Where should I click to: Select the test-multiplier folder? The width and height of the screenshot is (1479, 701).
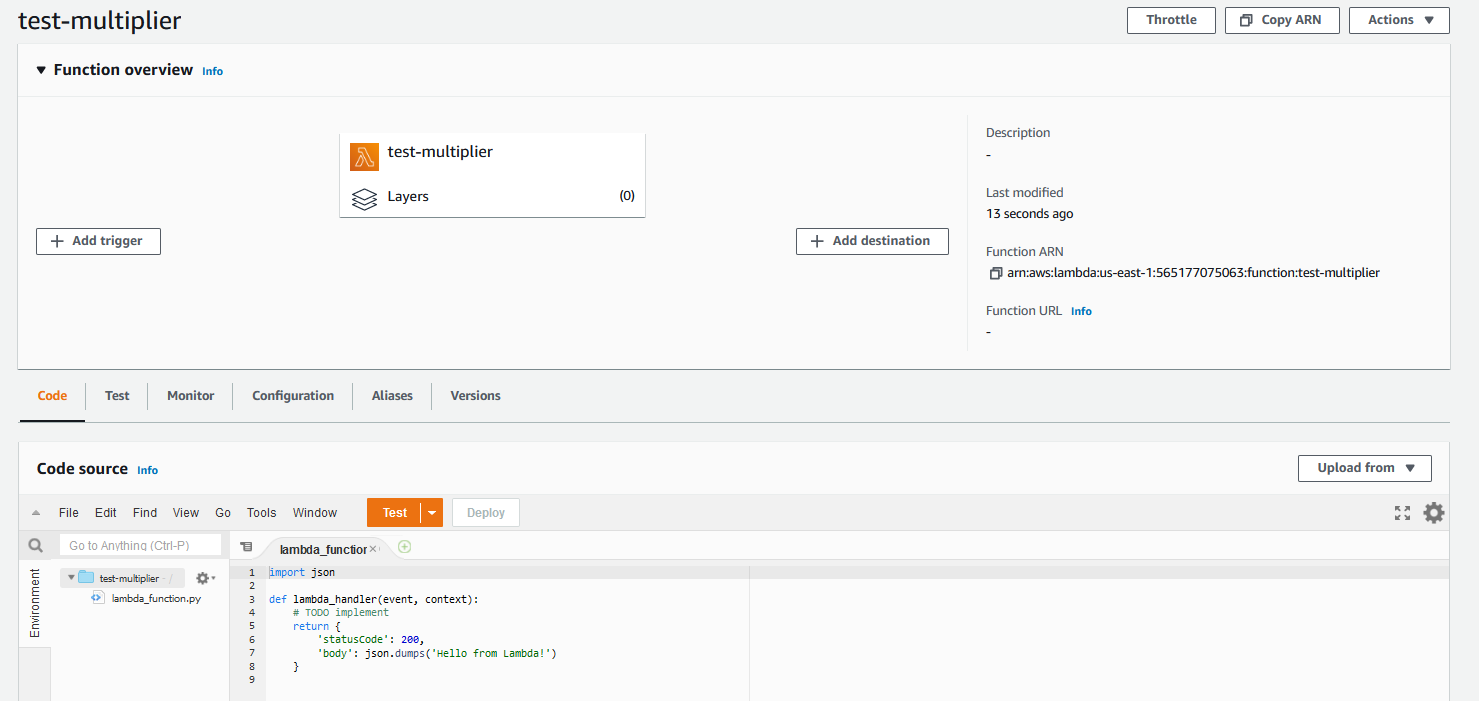(x=128, y=578)
